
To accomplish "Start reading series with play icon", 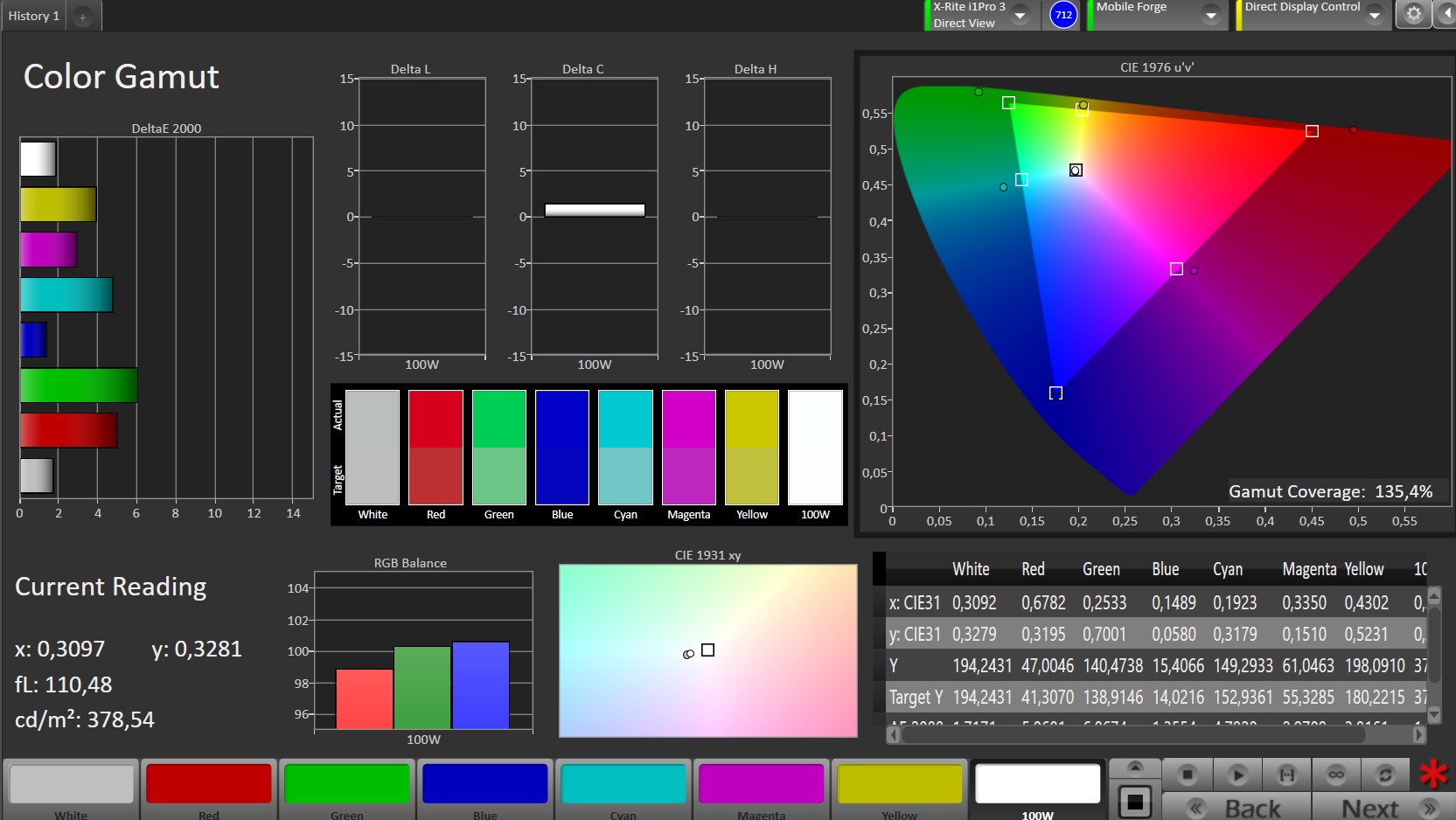I will (x=1237, y=775).
